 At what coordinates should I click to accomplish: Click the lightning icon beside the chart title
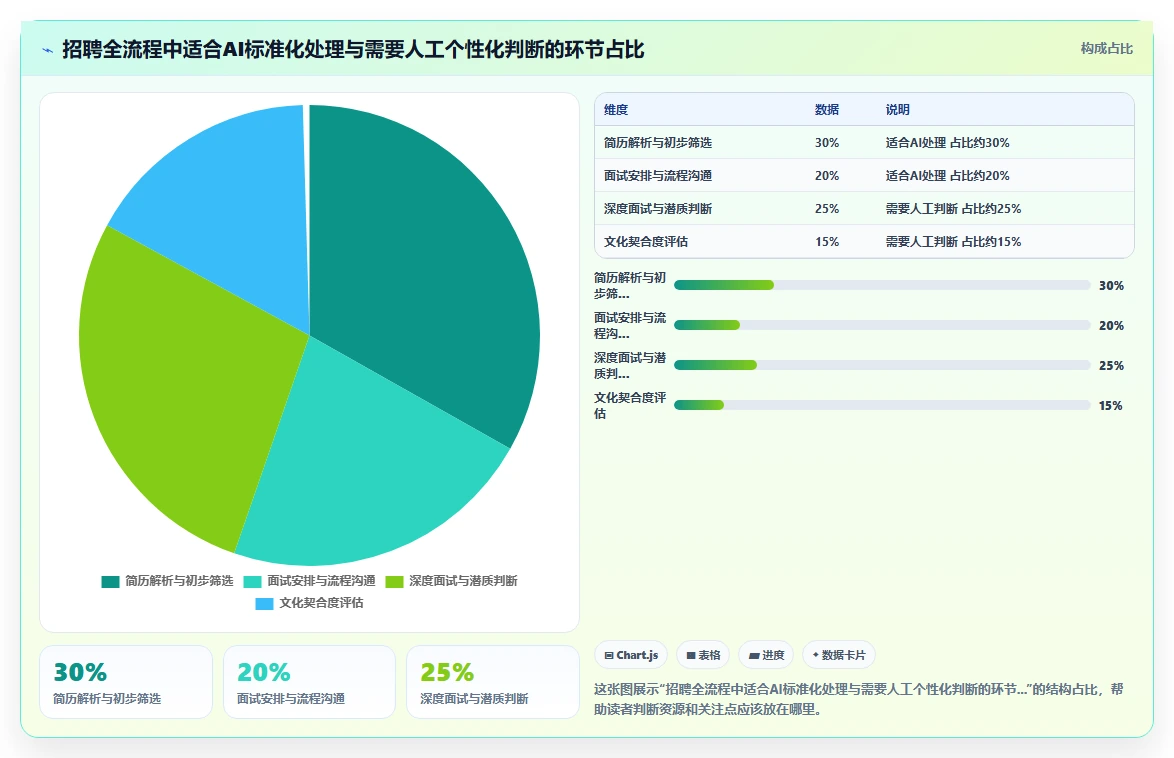pos(48,50)
